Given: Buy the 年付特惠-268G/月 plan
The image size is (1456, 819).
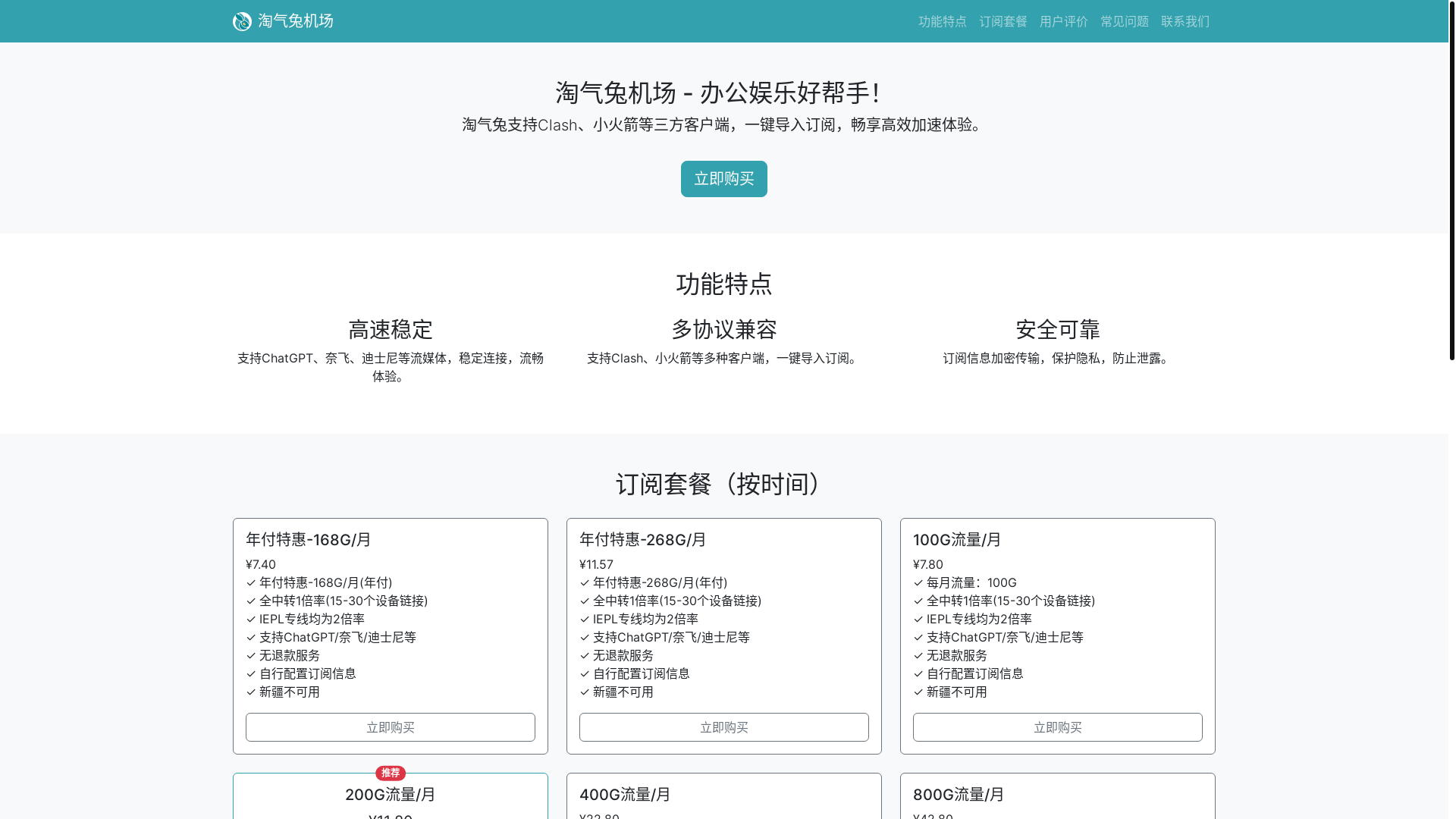Looking at the screenshot, I should [x=723, y=727].
